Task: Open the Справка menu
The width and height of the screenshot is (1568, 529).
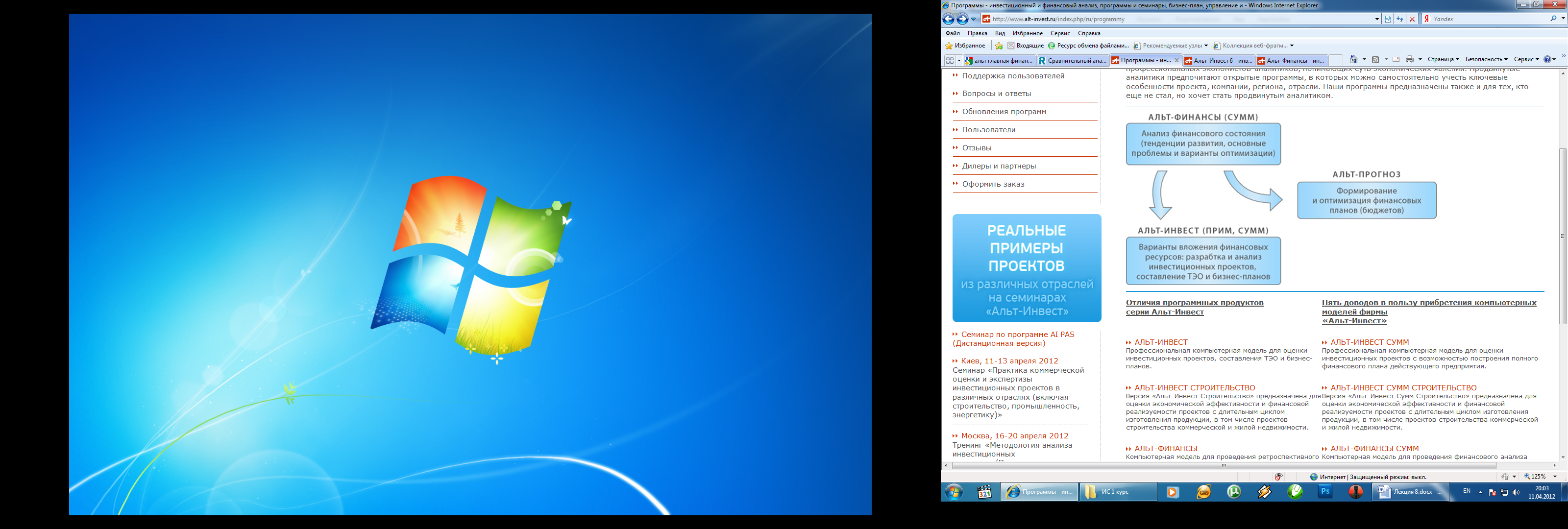Action: [x=1089, y=33]
